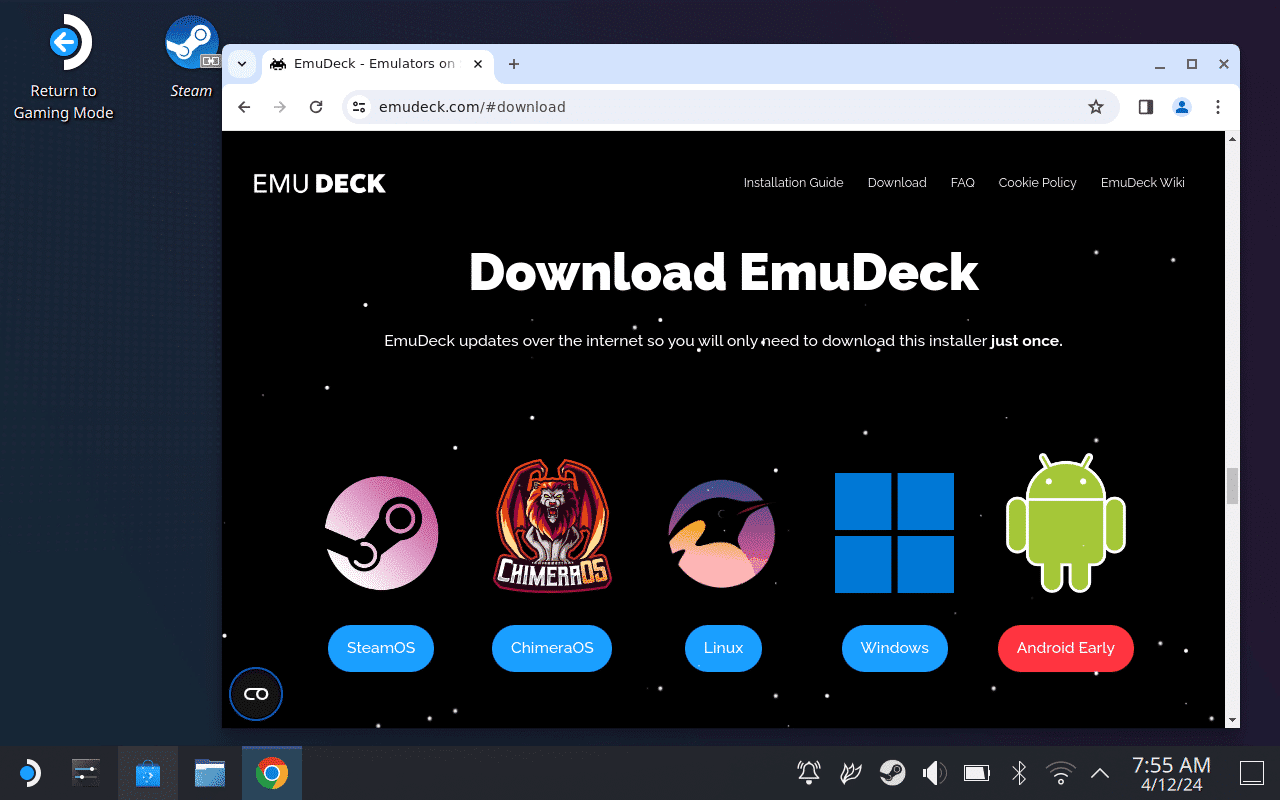Screen dimensions: 1280x800
Task: View site information icon in address bar
Action: [360, 107]
